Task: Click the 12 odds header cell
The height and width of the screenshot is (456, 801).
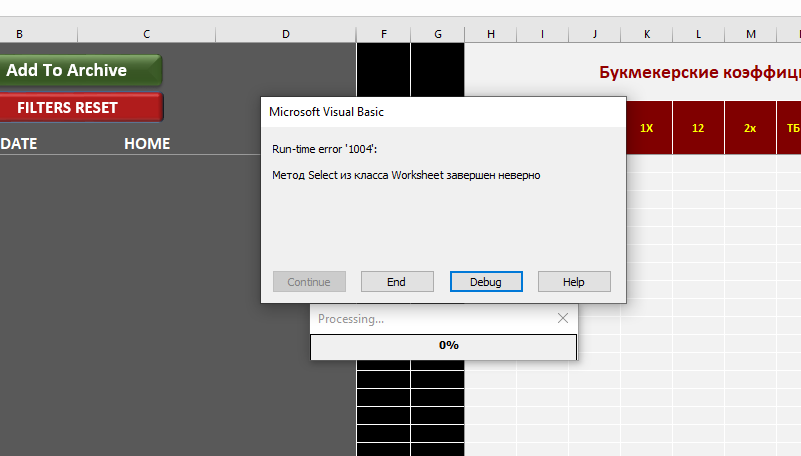Action: 698,128
